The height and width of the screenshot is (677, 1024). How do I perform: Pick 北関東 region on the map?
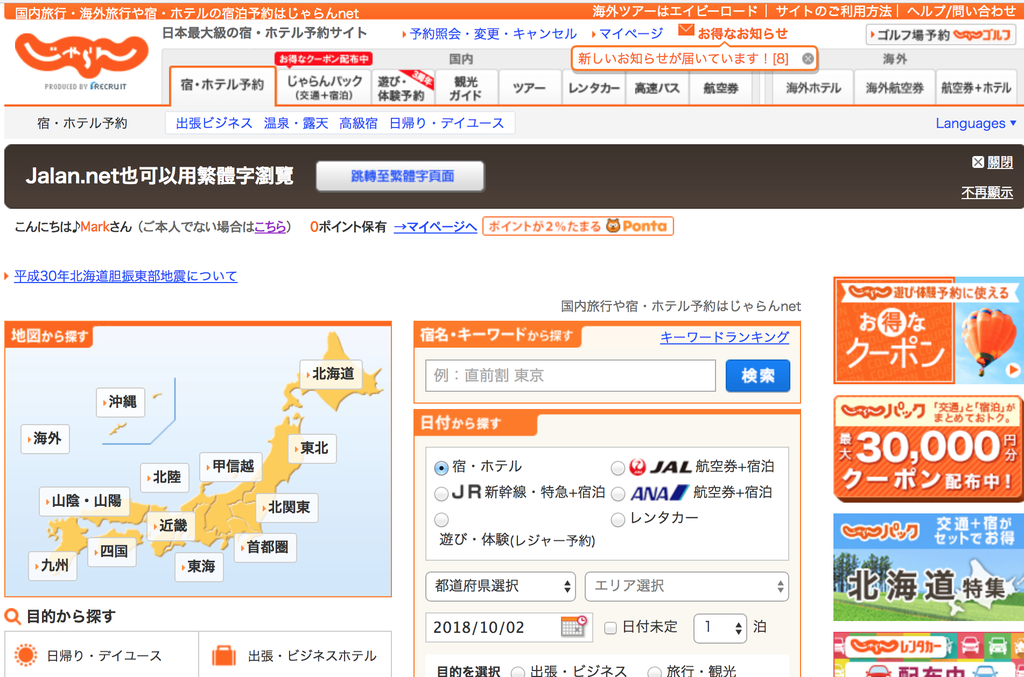click(x=287, y=507)
